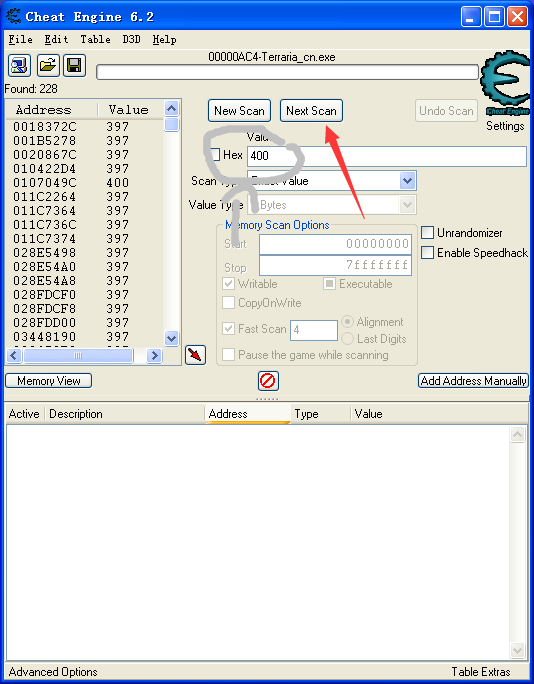Click Cheat Engine title bar gear icon
This screenshot has height=684, width=534.
tap(14, 17)
